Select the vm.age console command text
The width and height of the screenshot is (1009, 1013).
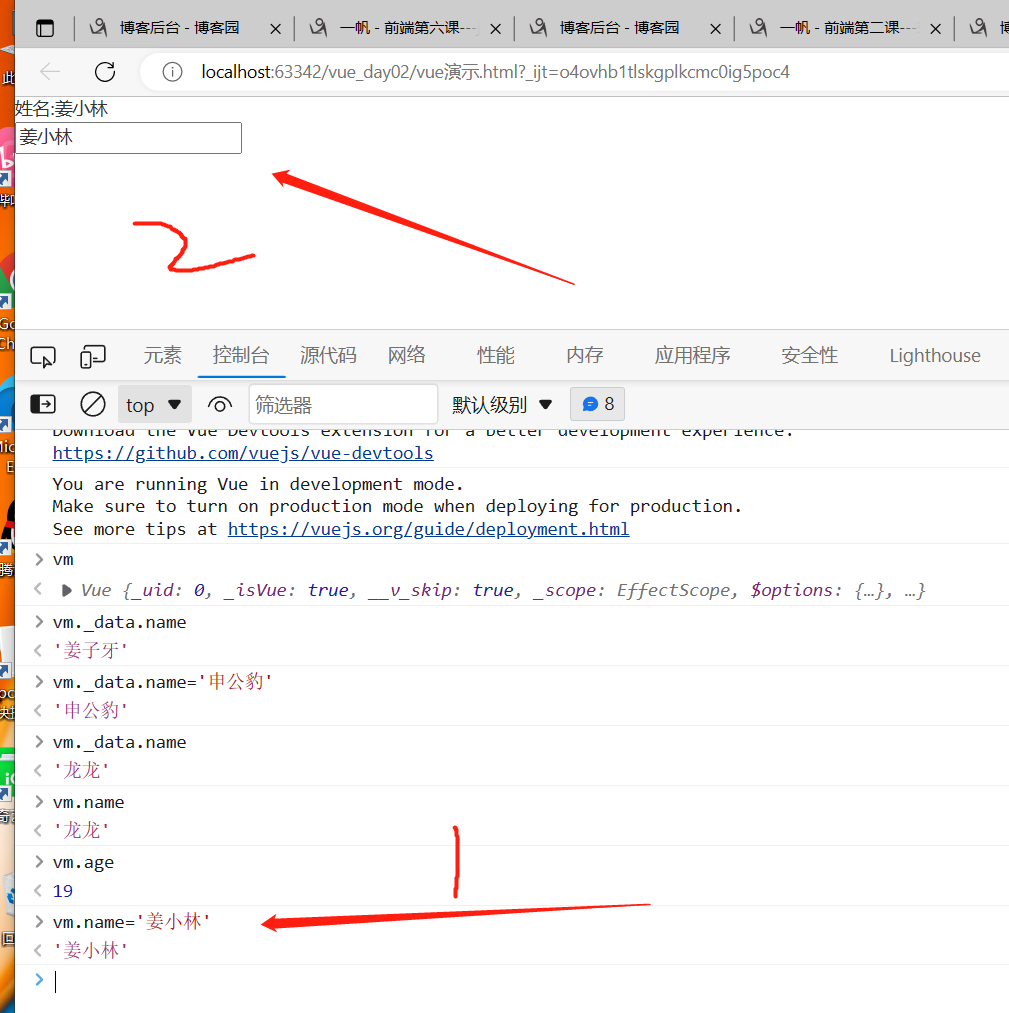83,862
